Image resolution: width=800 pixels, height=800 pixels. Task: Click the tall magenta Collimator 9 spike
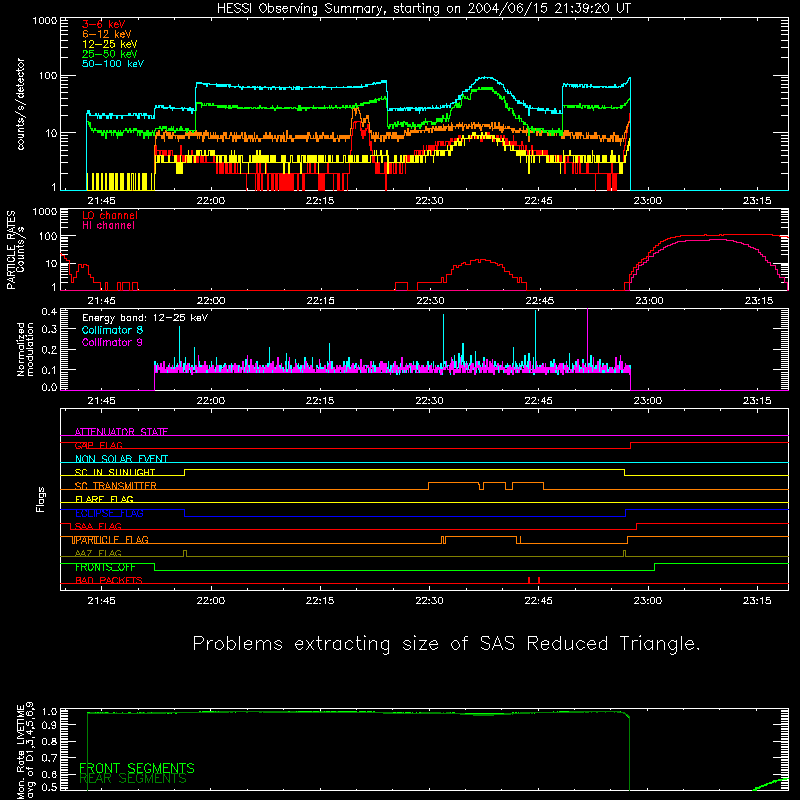tap(588, 337)
